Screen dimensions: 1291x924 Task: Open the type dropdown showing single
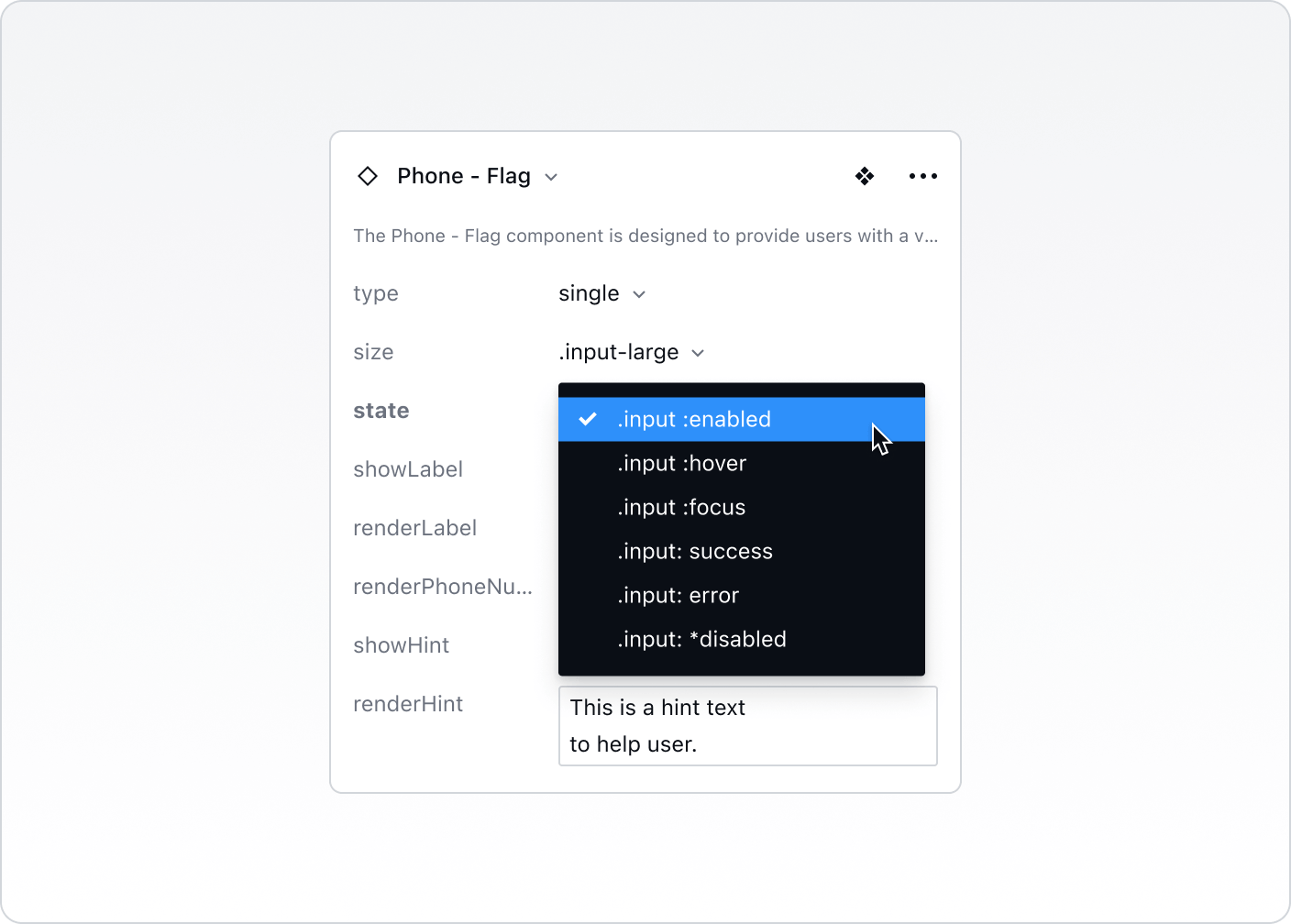(x=601, y=294)
